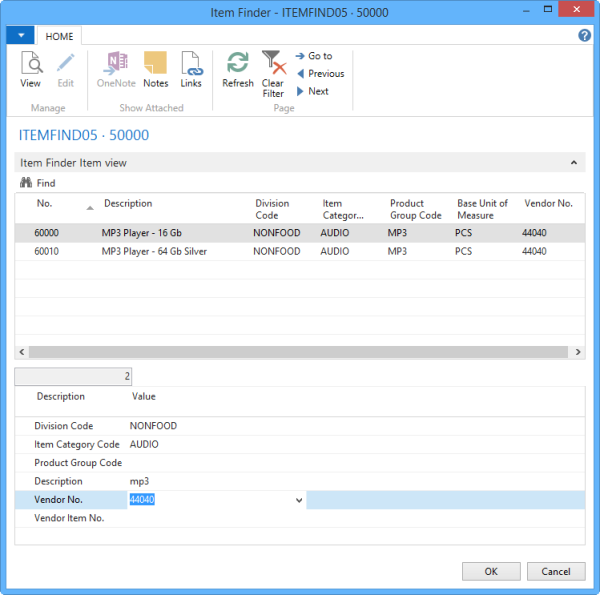600x595 pixels.
Task: Select the HOME ribbon tab
Action: coord(61,35)
